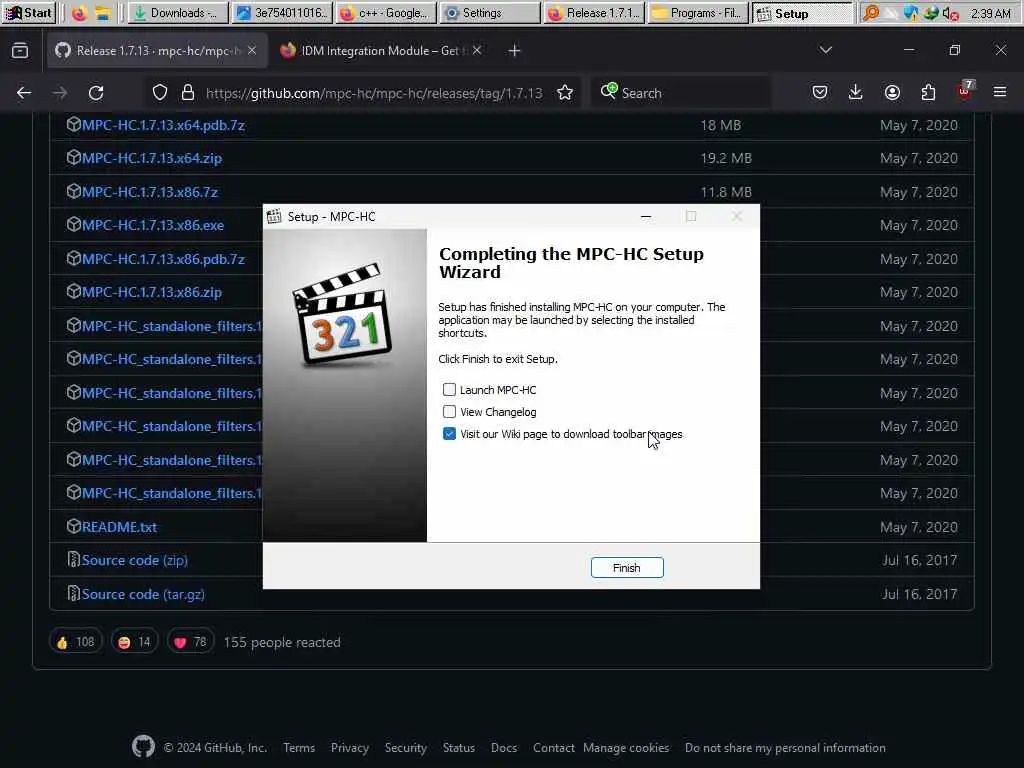Switch to Downloads taskbar window
The image size is (1024, 768).
point(178,13)
